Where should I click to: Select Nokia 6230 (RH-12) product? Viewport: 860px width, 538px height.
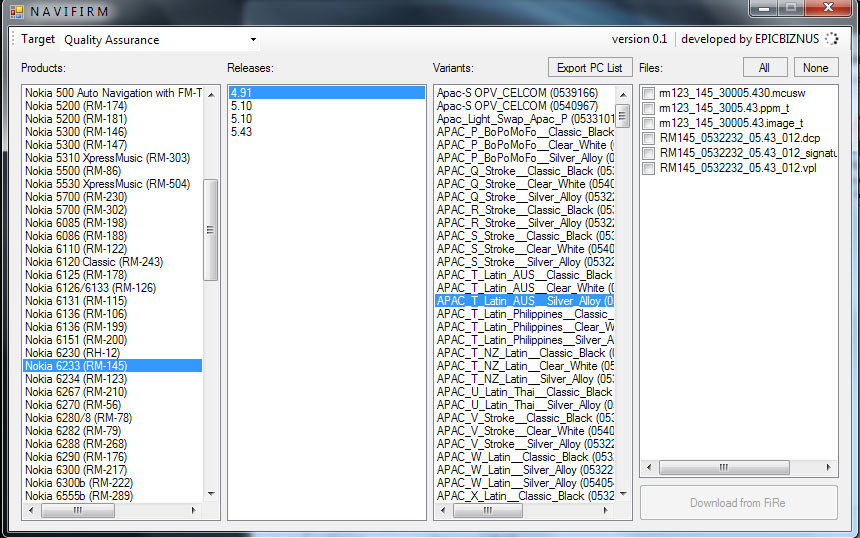[112, 353]
